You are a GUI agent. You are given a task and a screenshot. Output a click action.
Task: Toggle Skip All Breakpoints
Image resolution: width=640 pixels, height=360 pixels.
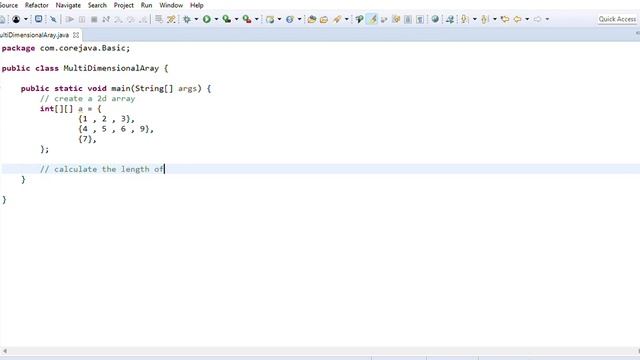point(53,19)
